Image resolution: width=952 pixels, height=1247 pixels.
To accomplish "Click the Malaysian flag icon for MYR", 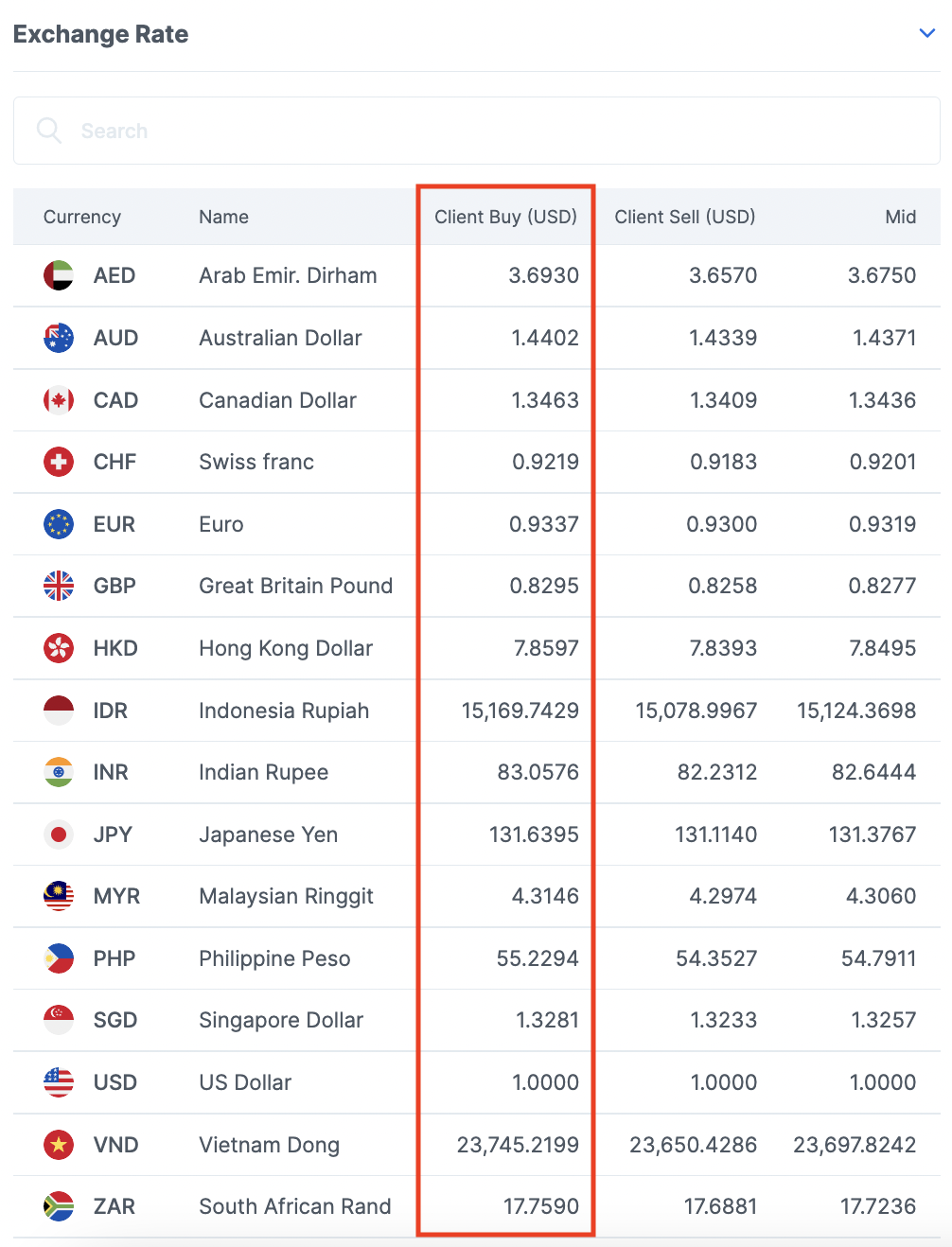I will [x=59, y=896].
